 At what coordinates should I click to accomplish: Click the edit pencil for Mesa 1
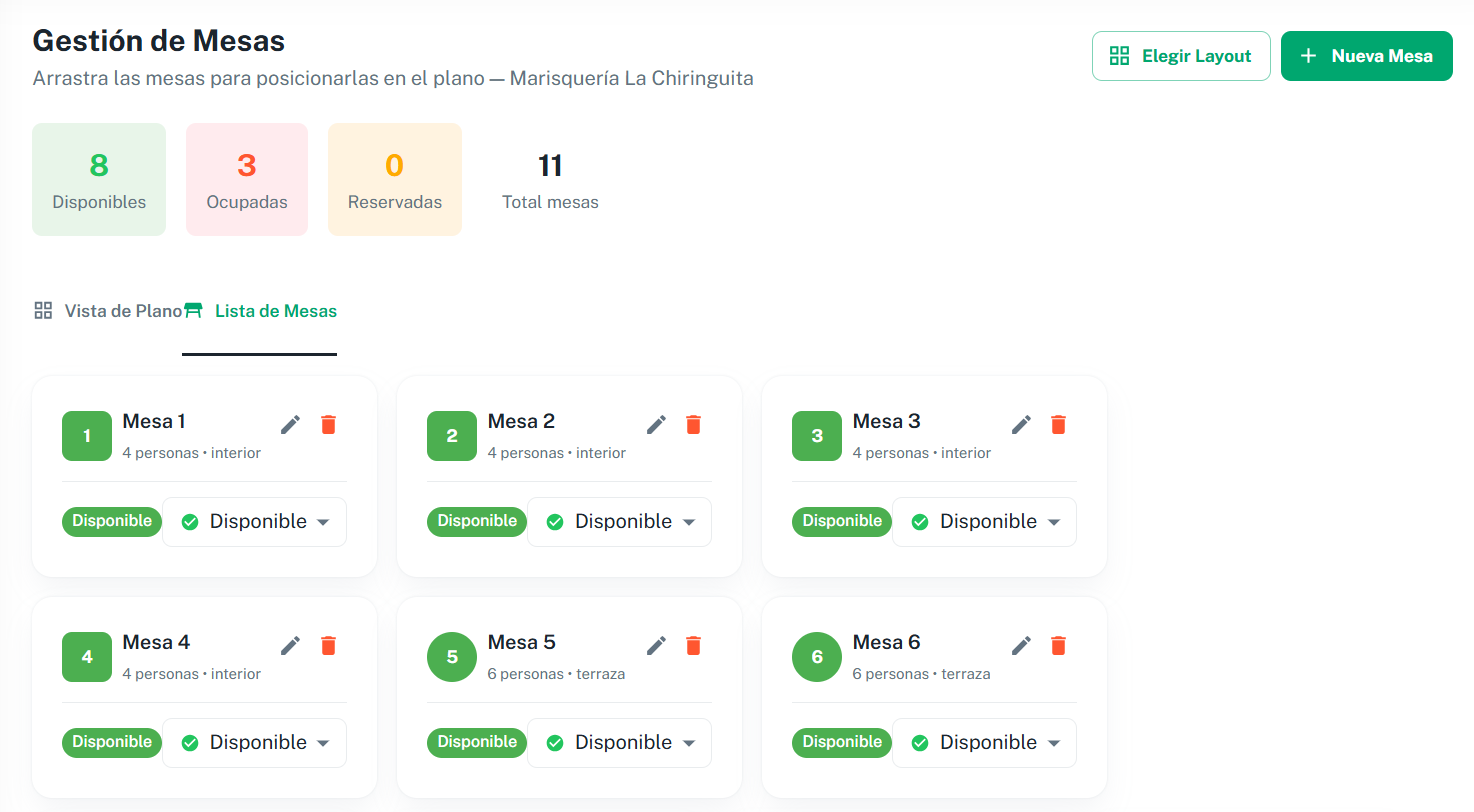pos(290,425)
